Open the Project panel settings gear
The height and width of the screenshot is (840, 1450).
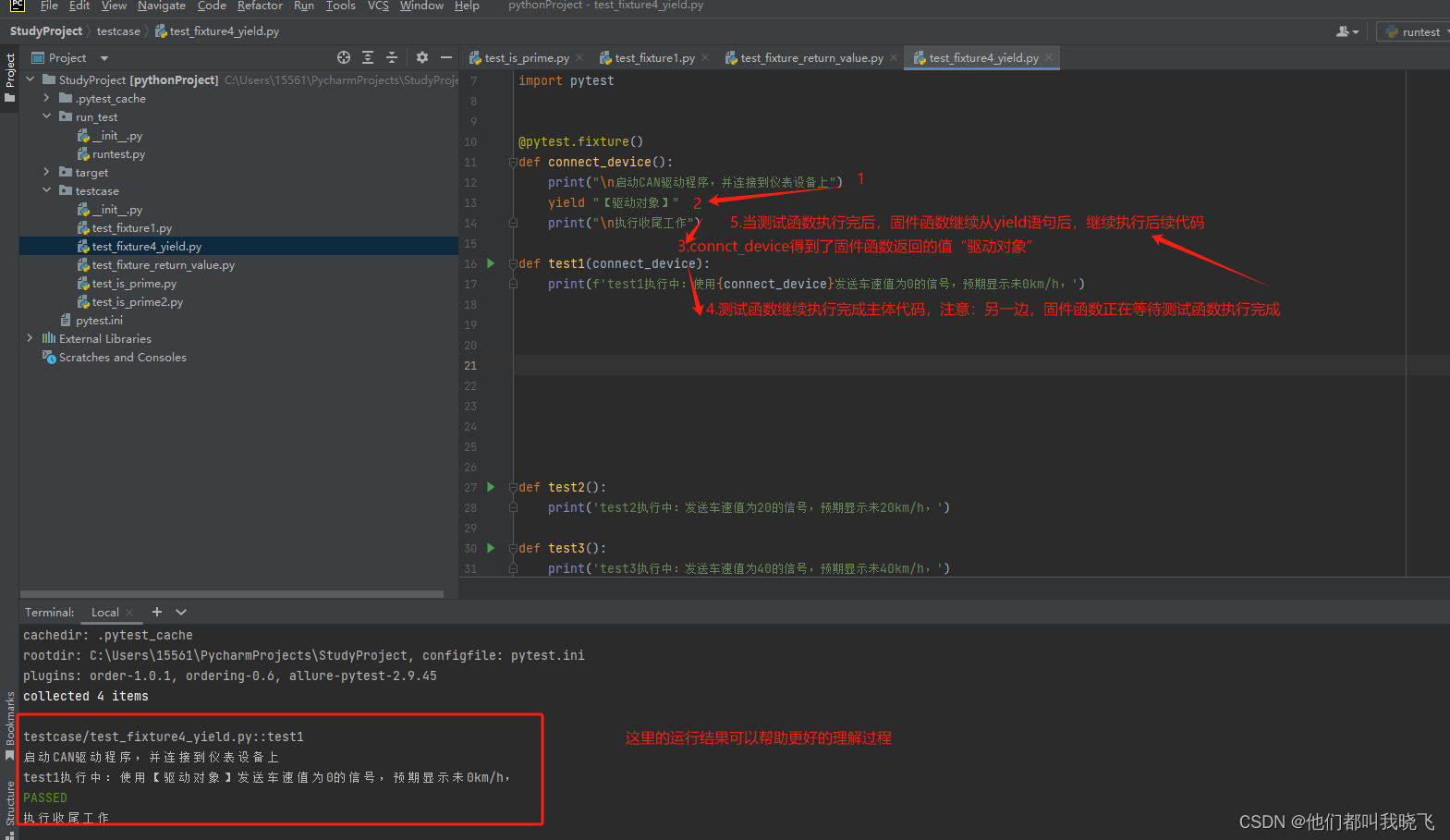(x=422, y=57)
